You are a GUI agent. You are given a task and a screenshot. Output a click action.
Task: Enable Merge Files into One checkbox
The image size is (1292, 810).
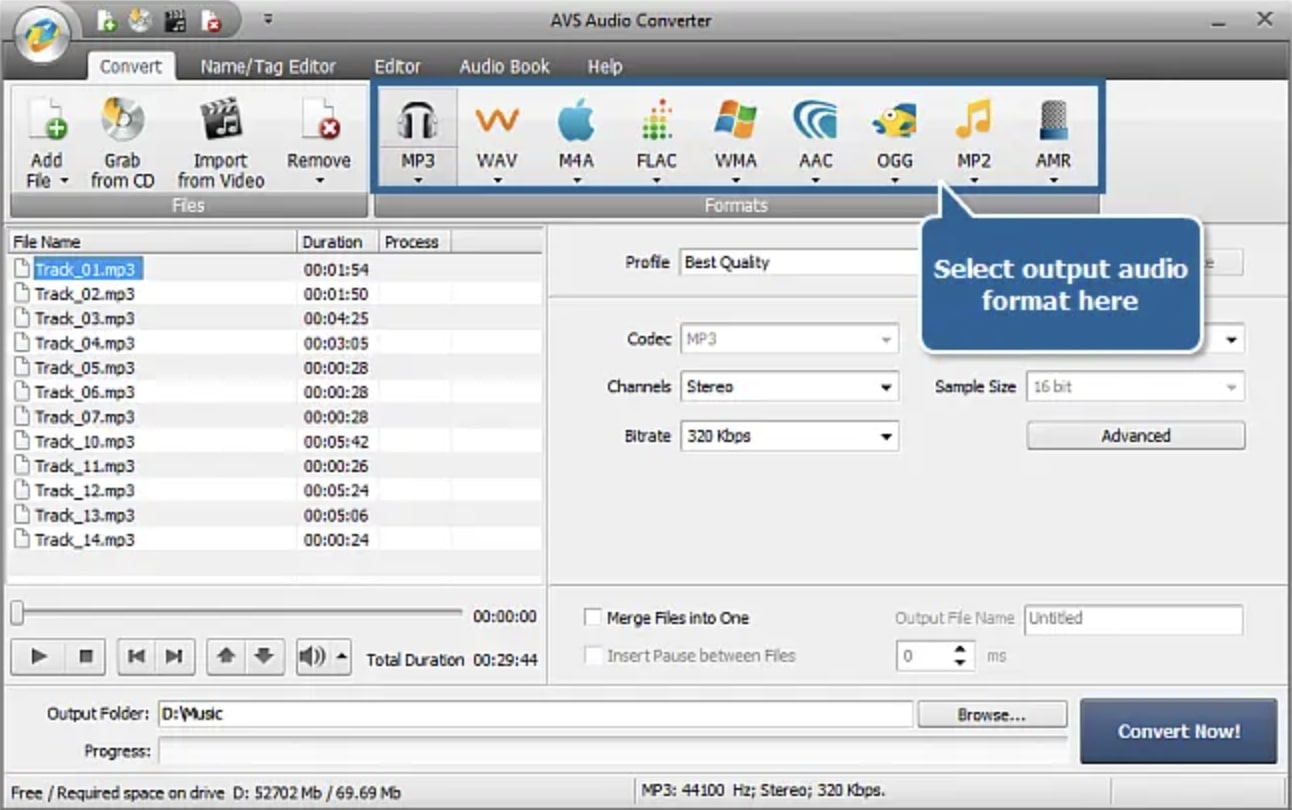click(593, 618)
